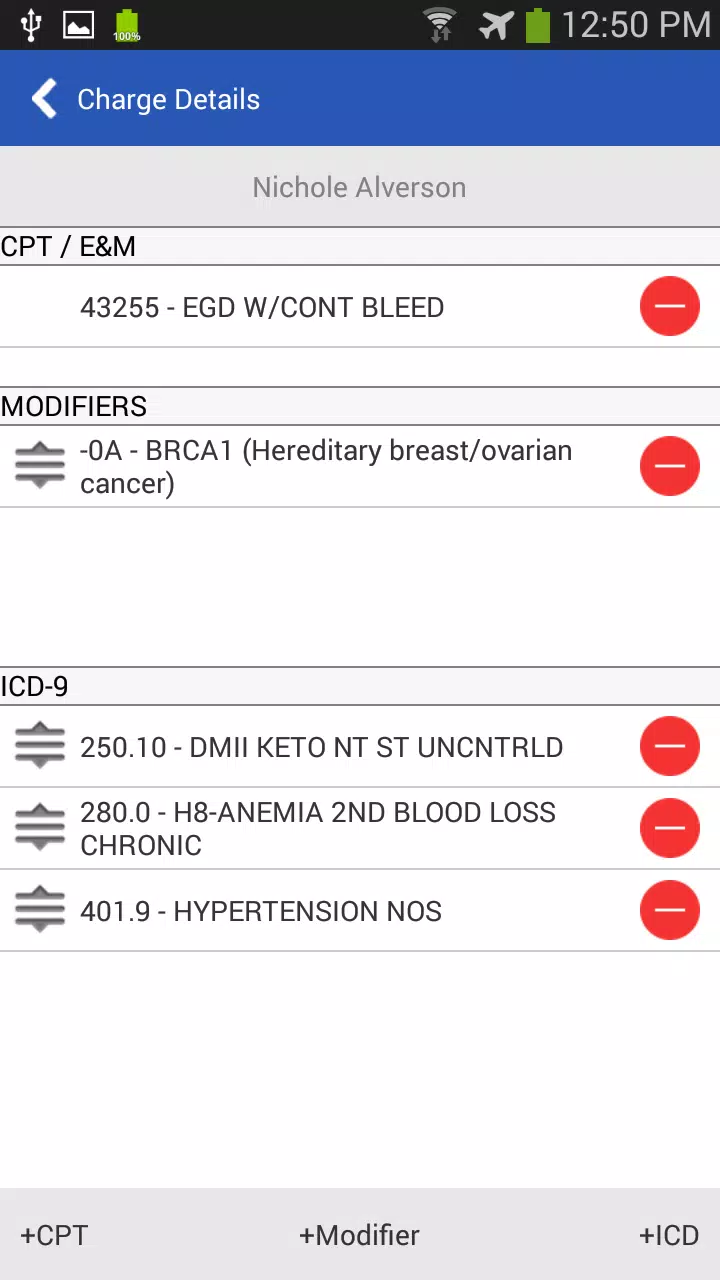
Task: Remove the 250.10 DMII KETO diagnosis
Action: click(x=669, y=746)
